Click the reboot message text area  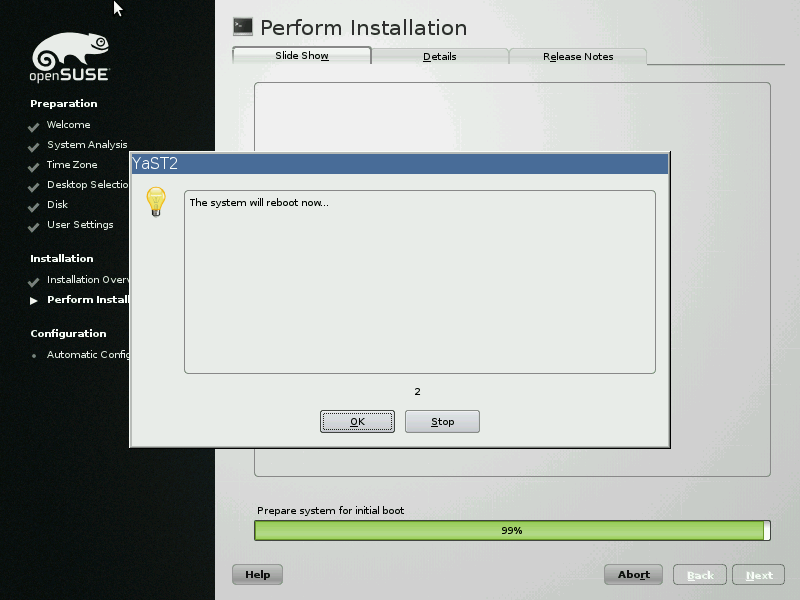[419, 281]
